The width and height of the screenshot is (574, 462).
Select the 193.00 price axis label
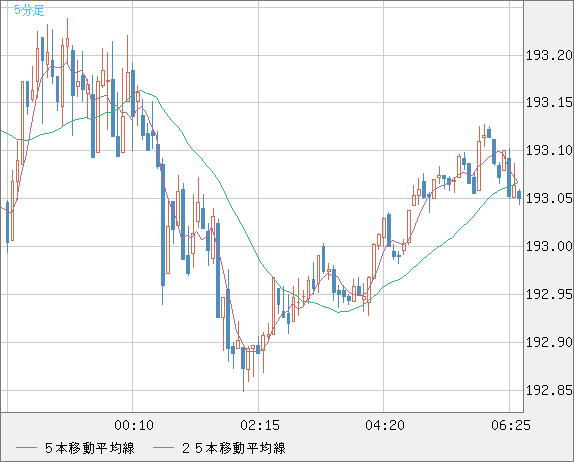coord(549,246)
